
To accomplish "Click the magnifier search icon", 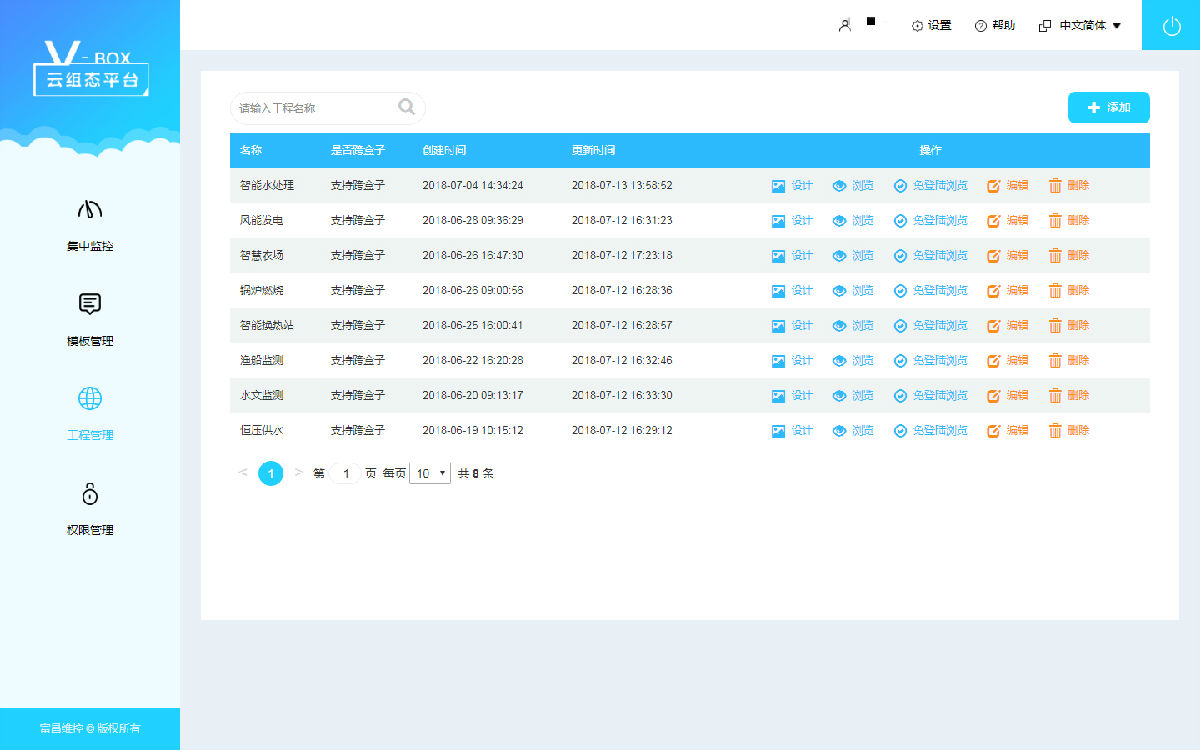I will [407, 107].
